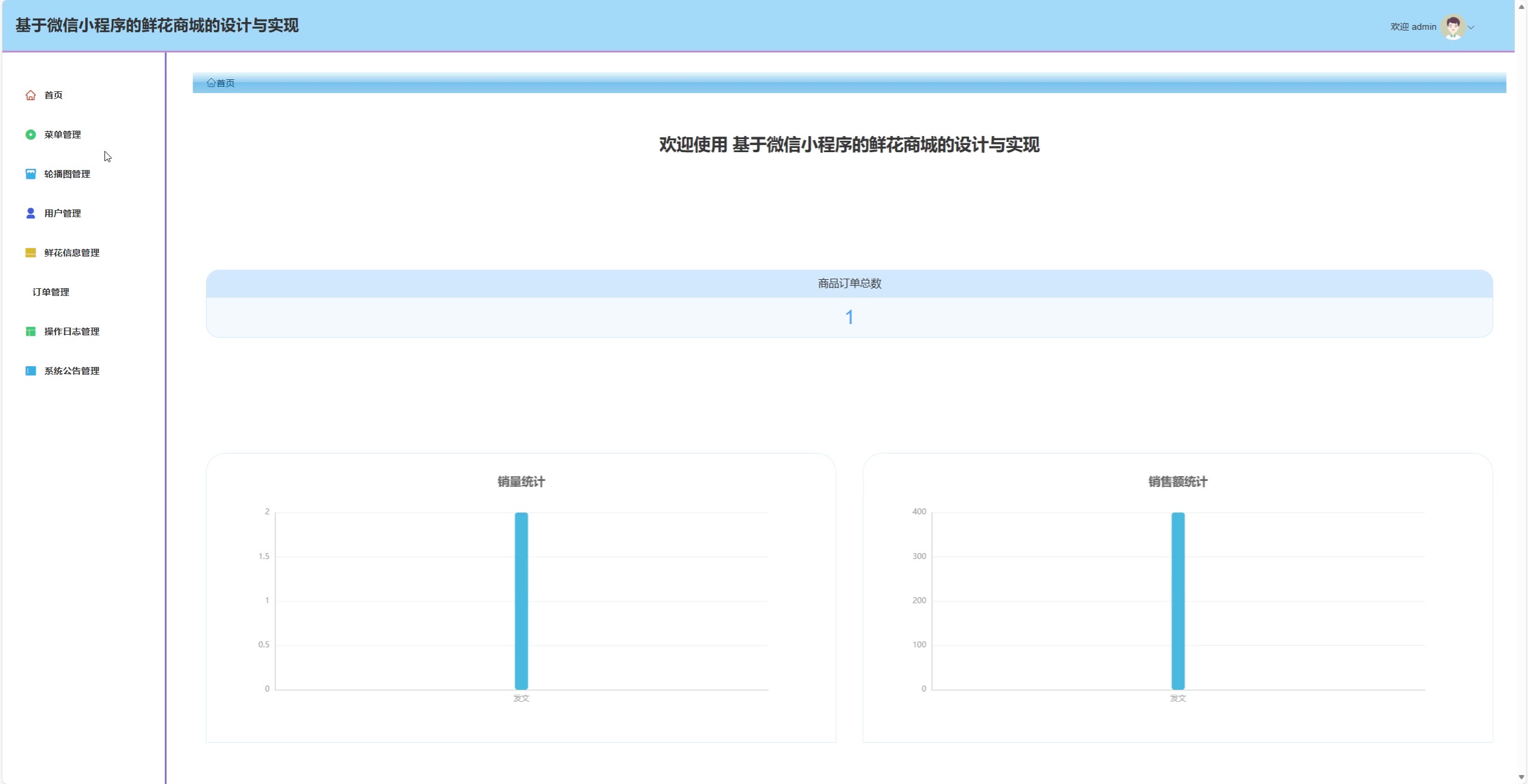Click the green operation log icon

(x=30, y=332)
